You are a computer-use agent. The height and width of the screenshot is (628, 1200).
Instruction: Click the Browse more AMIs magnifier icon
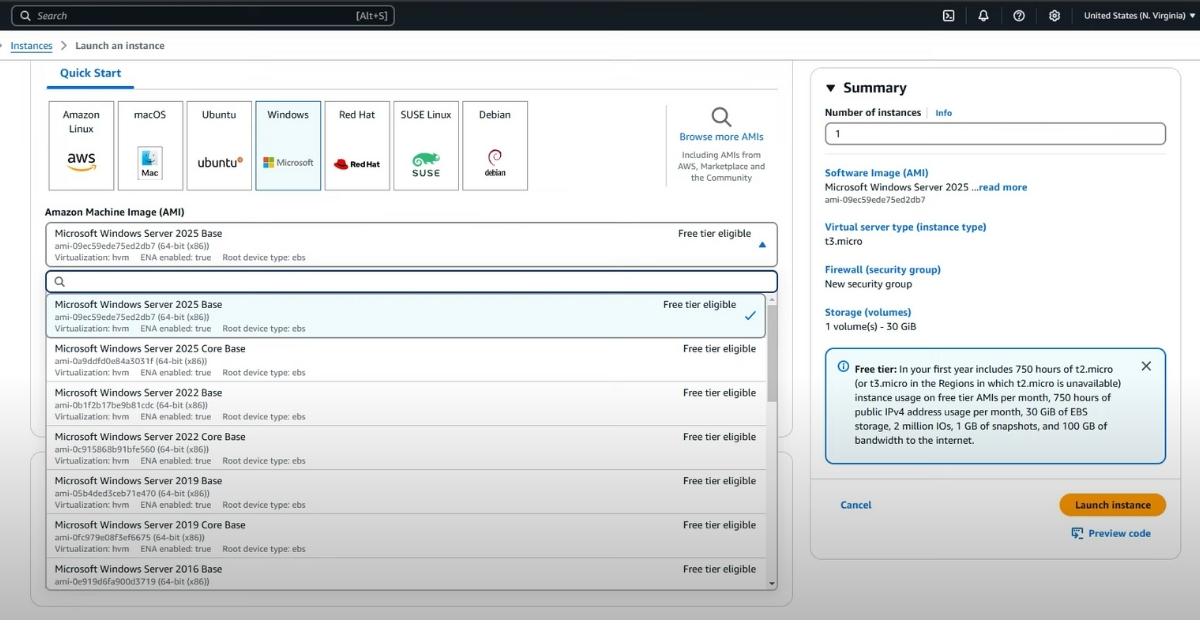721,117
